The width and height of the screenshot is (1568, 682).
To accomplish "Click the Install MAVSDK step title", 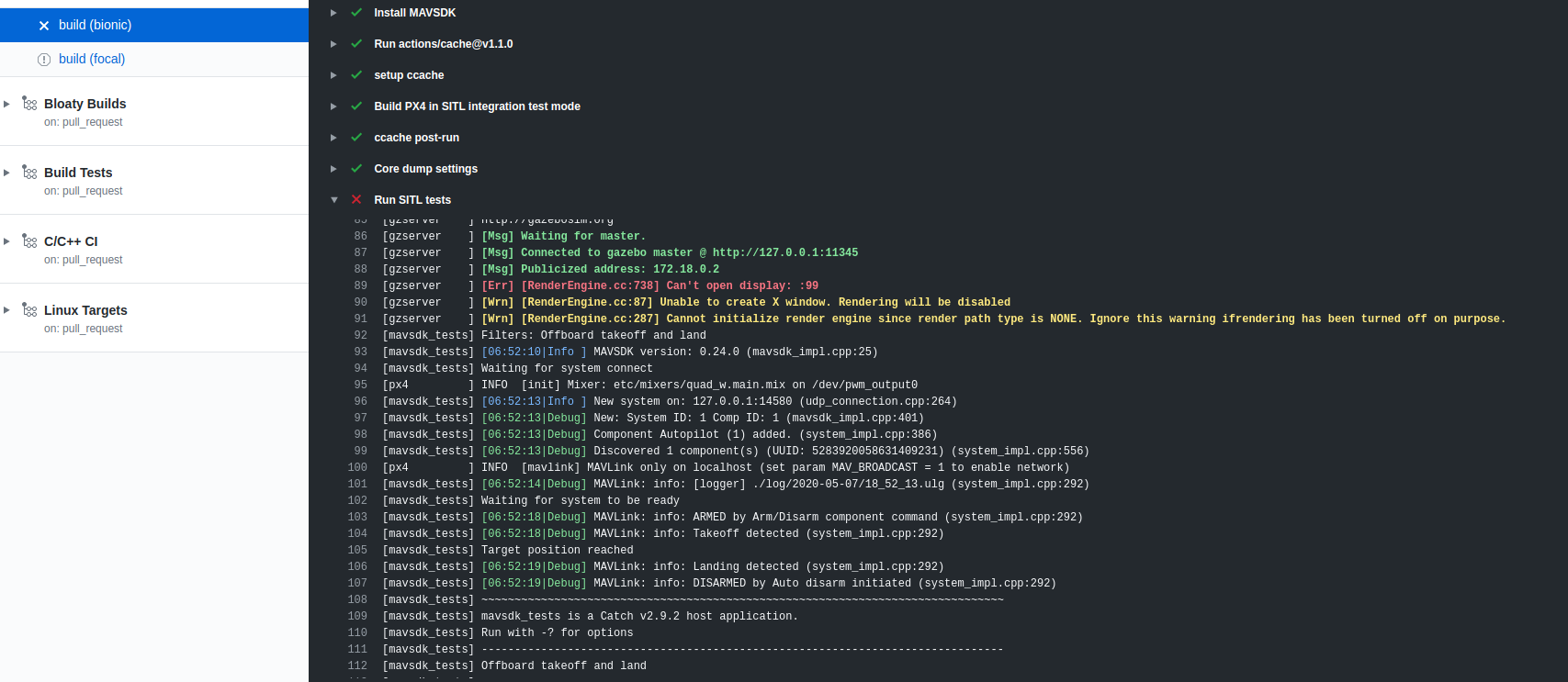I will (x=414, y=13).
